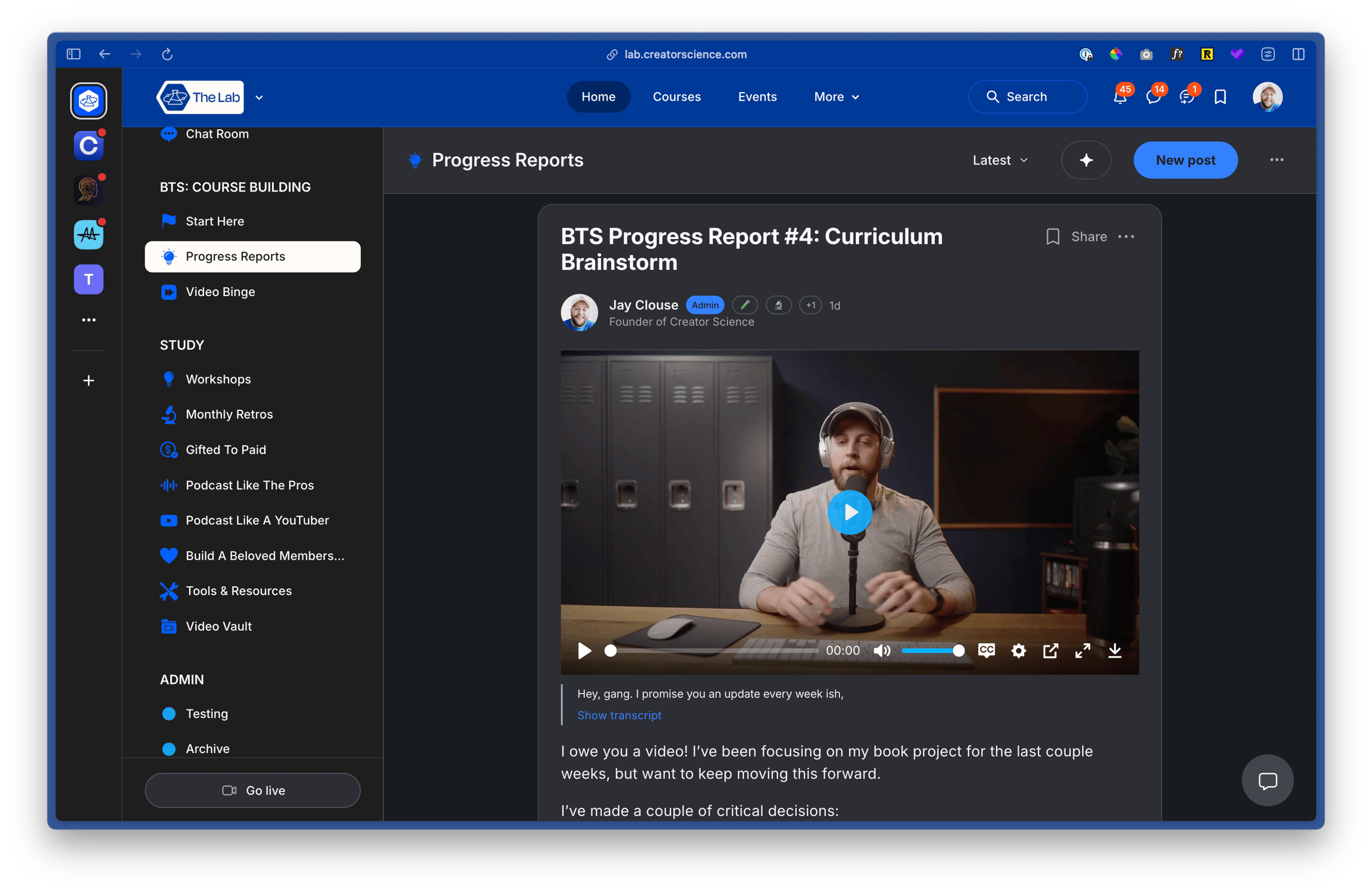Viewport: 1372px width, 892px height.
Task: Expand The Lab community switcher chevron
Action: [x=260, y=97]
